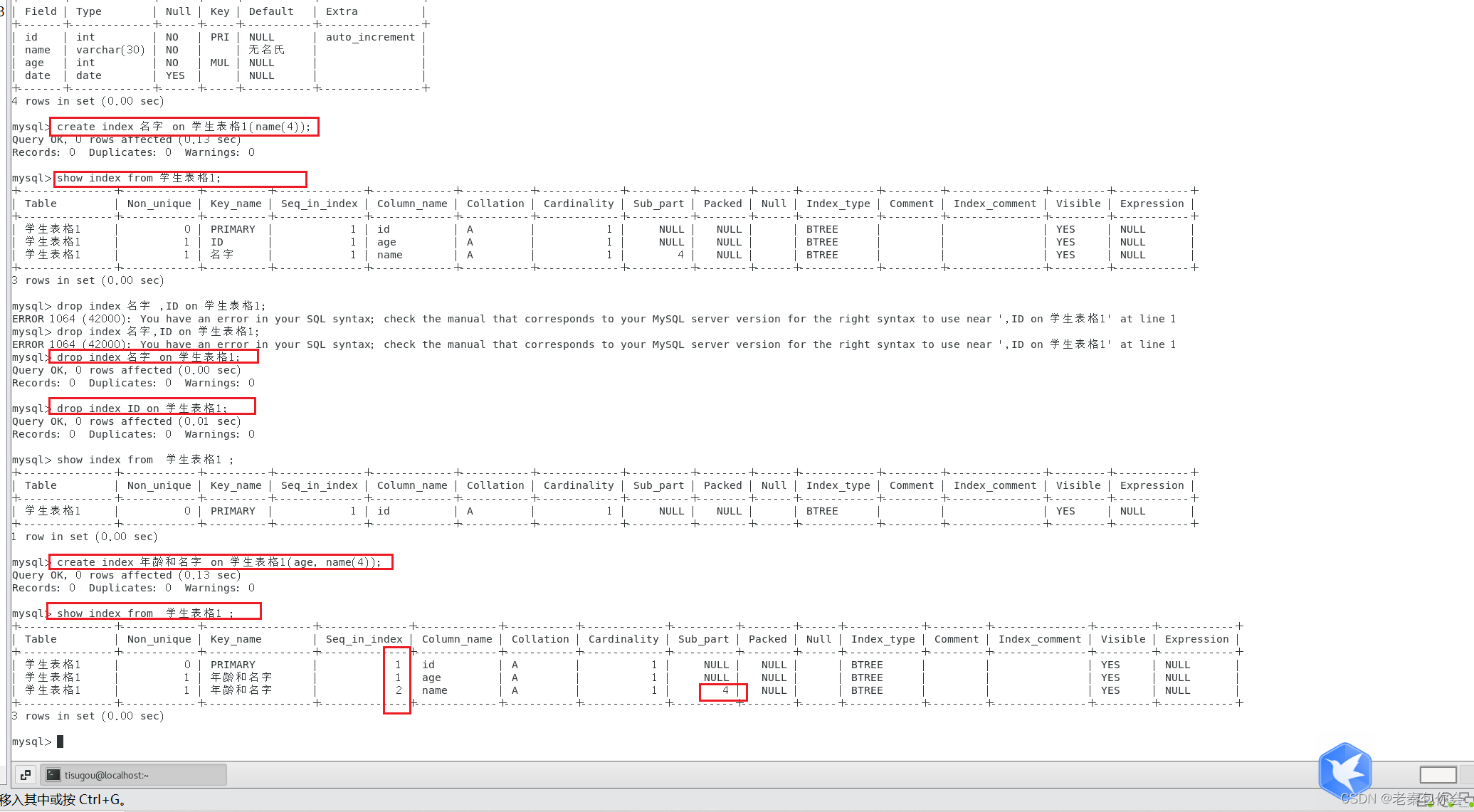Open the tisugou@localhost:~ terminal taskbar button
This screenshot has height=812, width=1474.
tap(133, 775)
